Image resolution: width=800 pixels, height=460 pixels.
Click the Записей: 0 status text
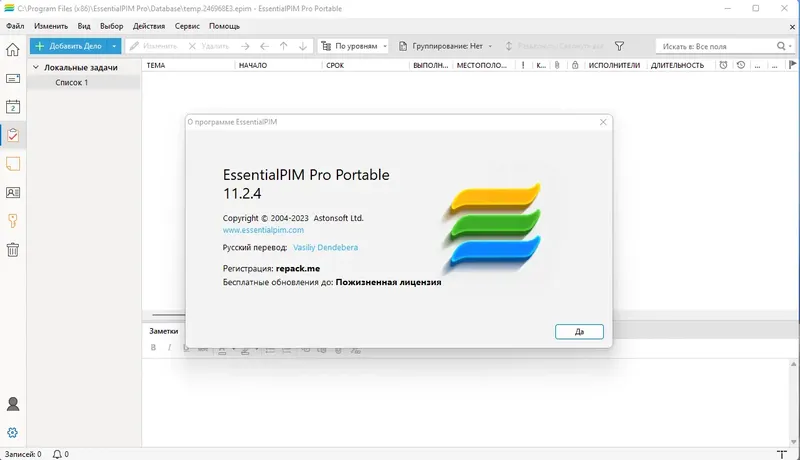coord(23,454)
